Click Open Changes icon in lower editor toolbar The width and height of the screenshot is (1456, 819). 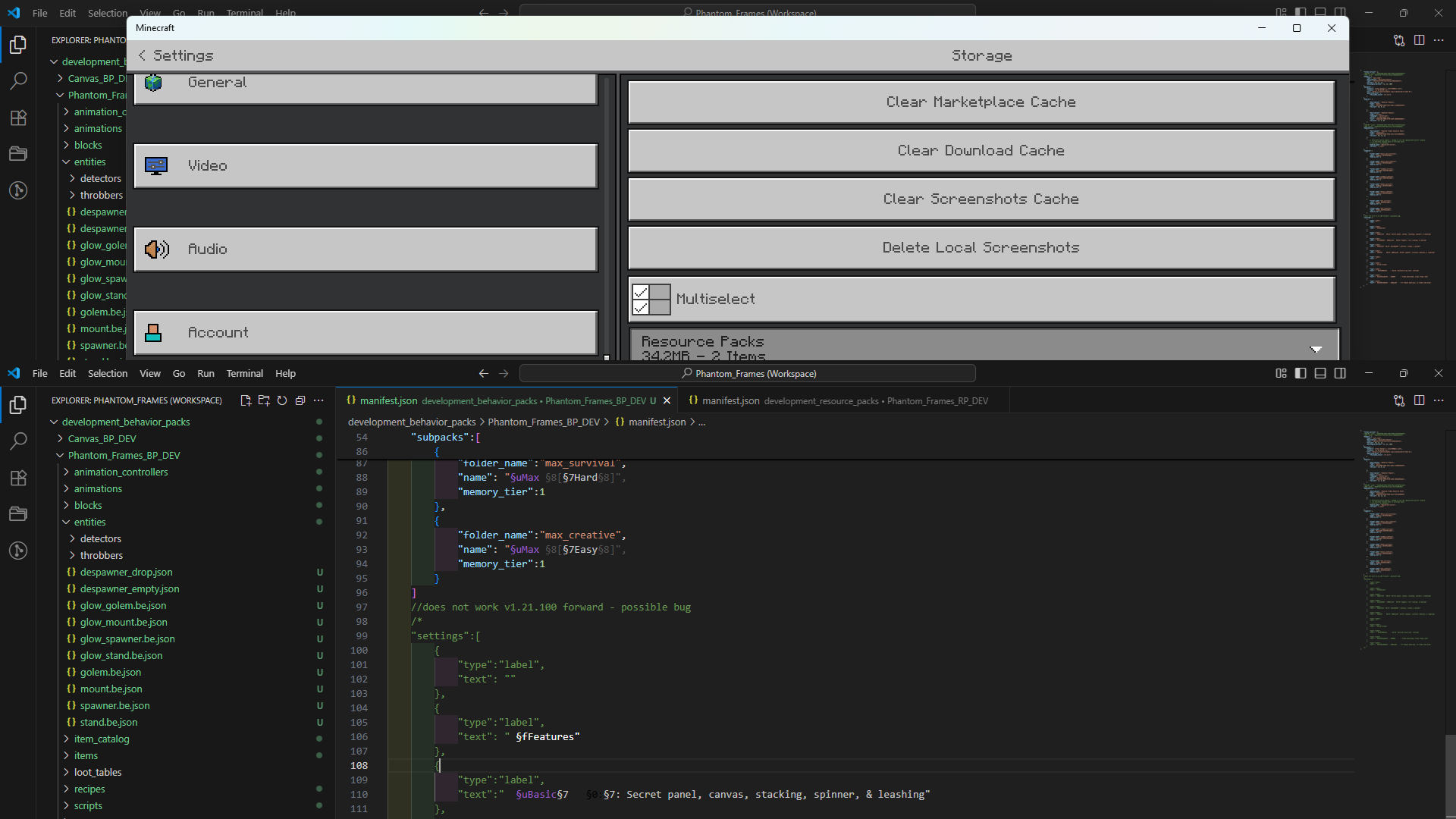(1399, 400)
